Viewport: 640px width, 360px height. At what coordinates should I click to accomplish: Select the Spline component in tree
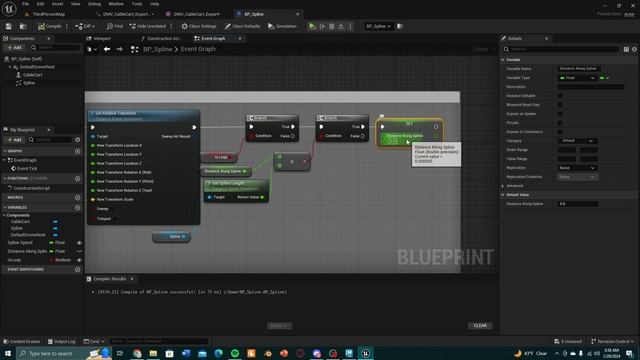(29, 83)
